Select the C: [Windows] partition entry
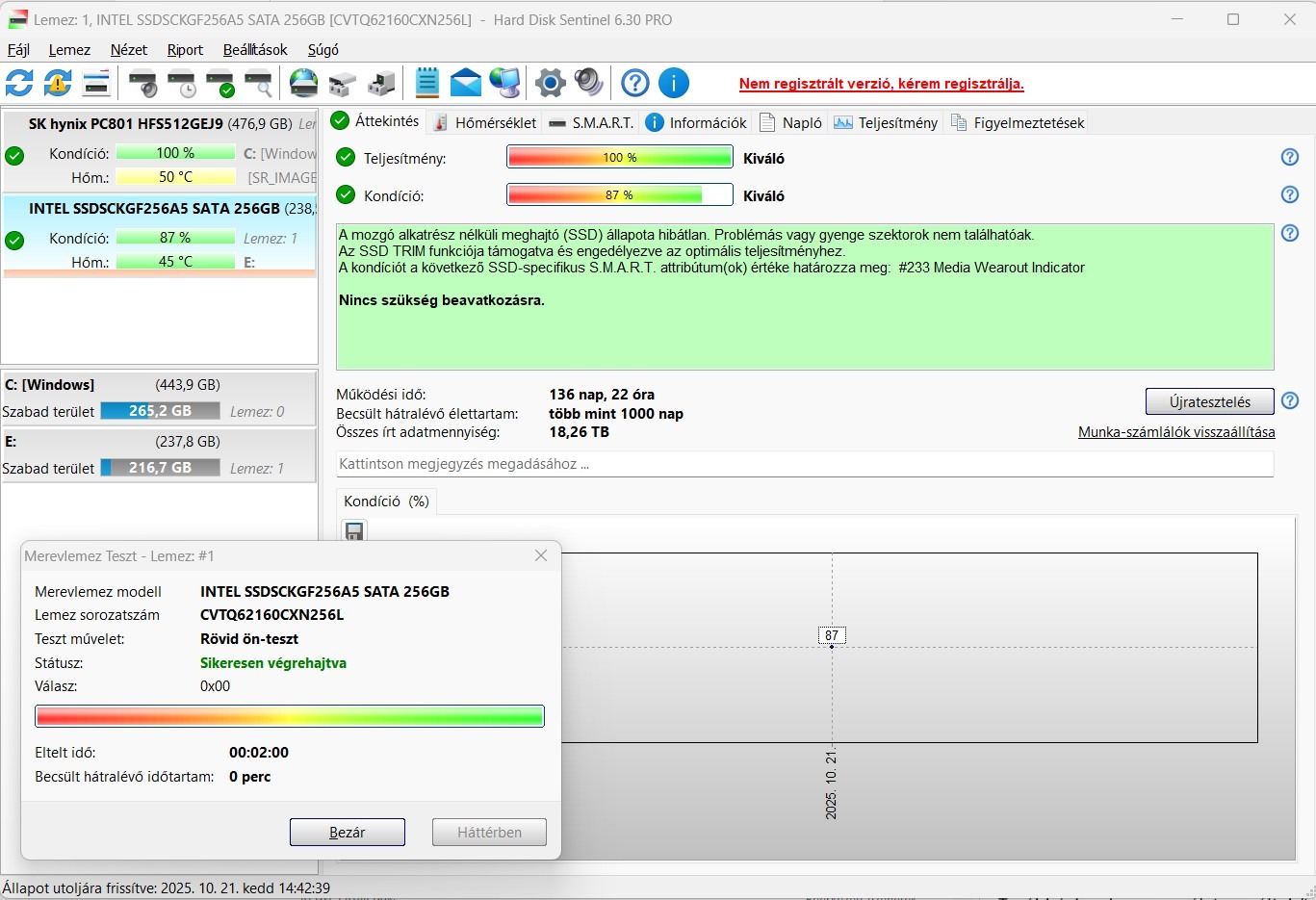Image resolution: width=1316 pixels, height=900 pixels. (x=159, y=399)
